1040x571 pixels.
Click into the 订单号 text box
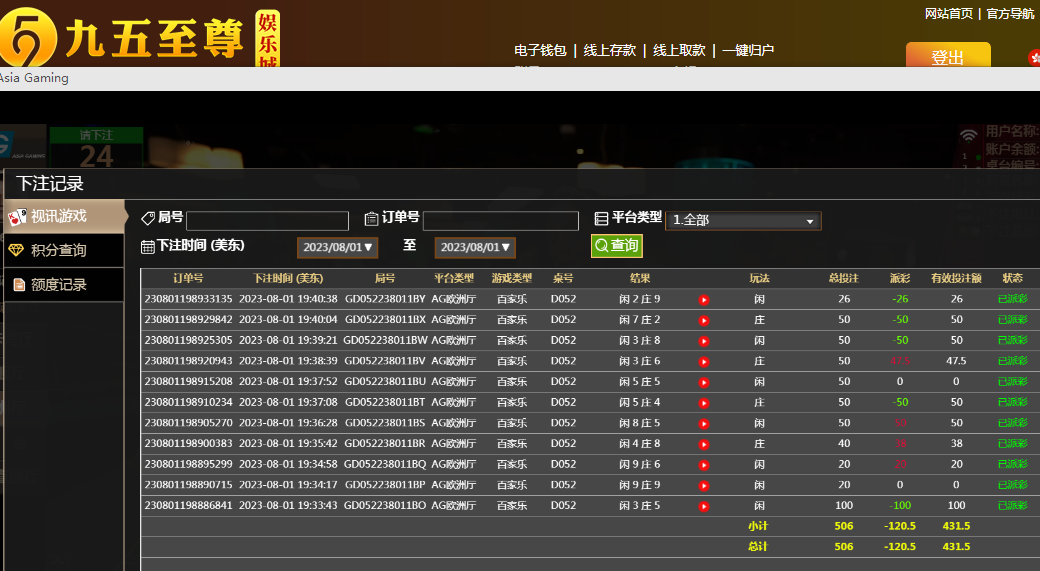tap(500, 221)
